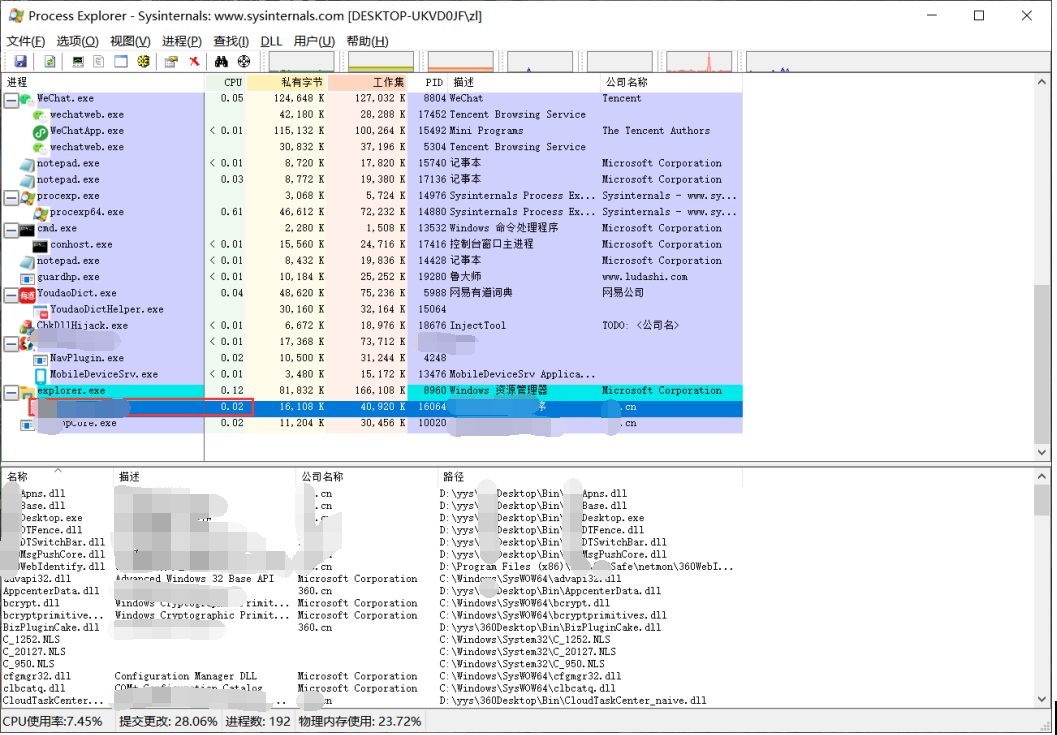
Task: Click the WeChatApp.exe green icon
Action: click(40, 131)
